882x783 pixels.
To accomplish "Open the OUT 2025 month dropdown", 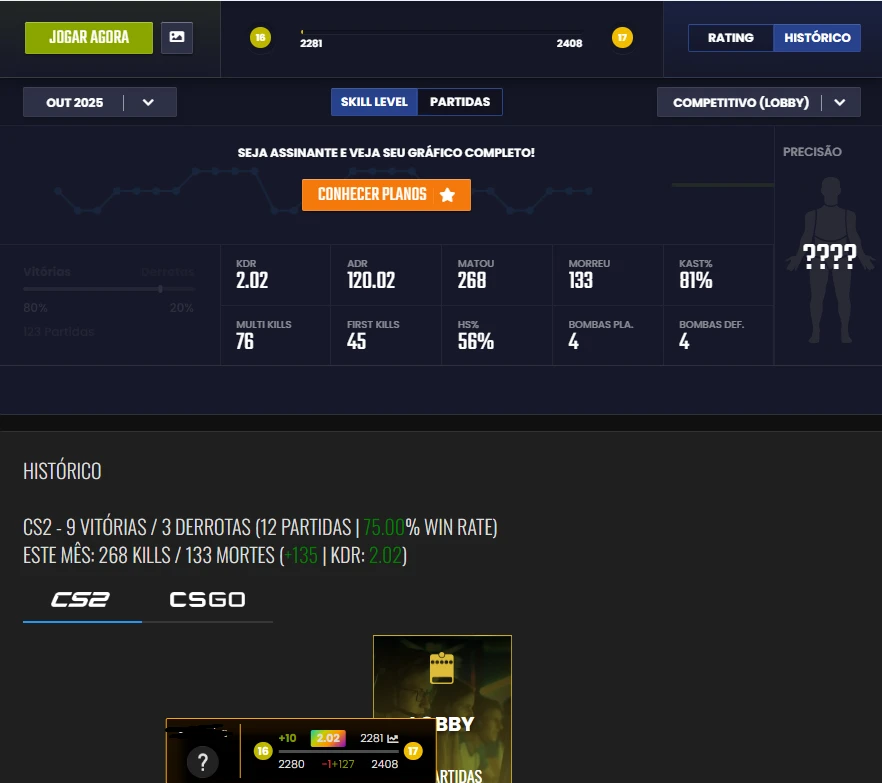I will coord(100,102).
